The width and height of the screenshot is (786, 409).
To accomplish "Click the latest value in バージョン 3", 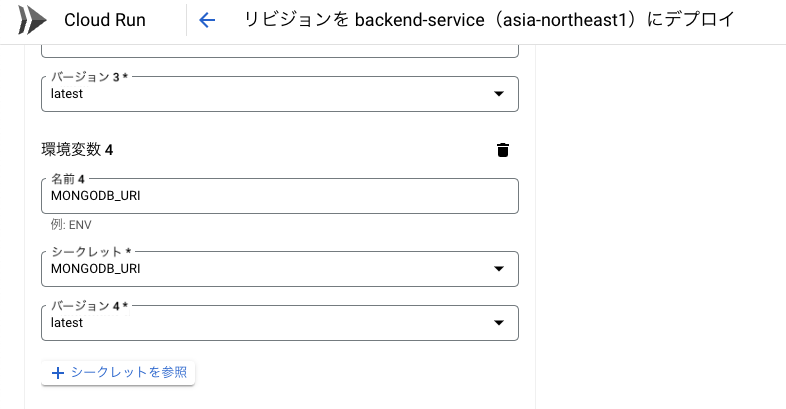I will coord(67,94).
